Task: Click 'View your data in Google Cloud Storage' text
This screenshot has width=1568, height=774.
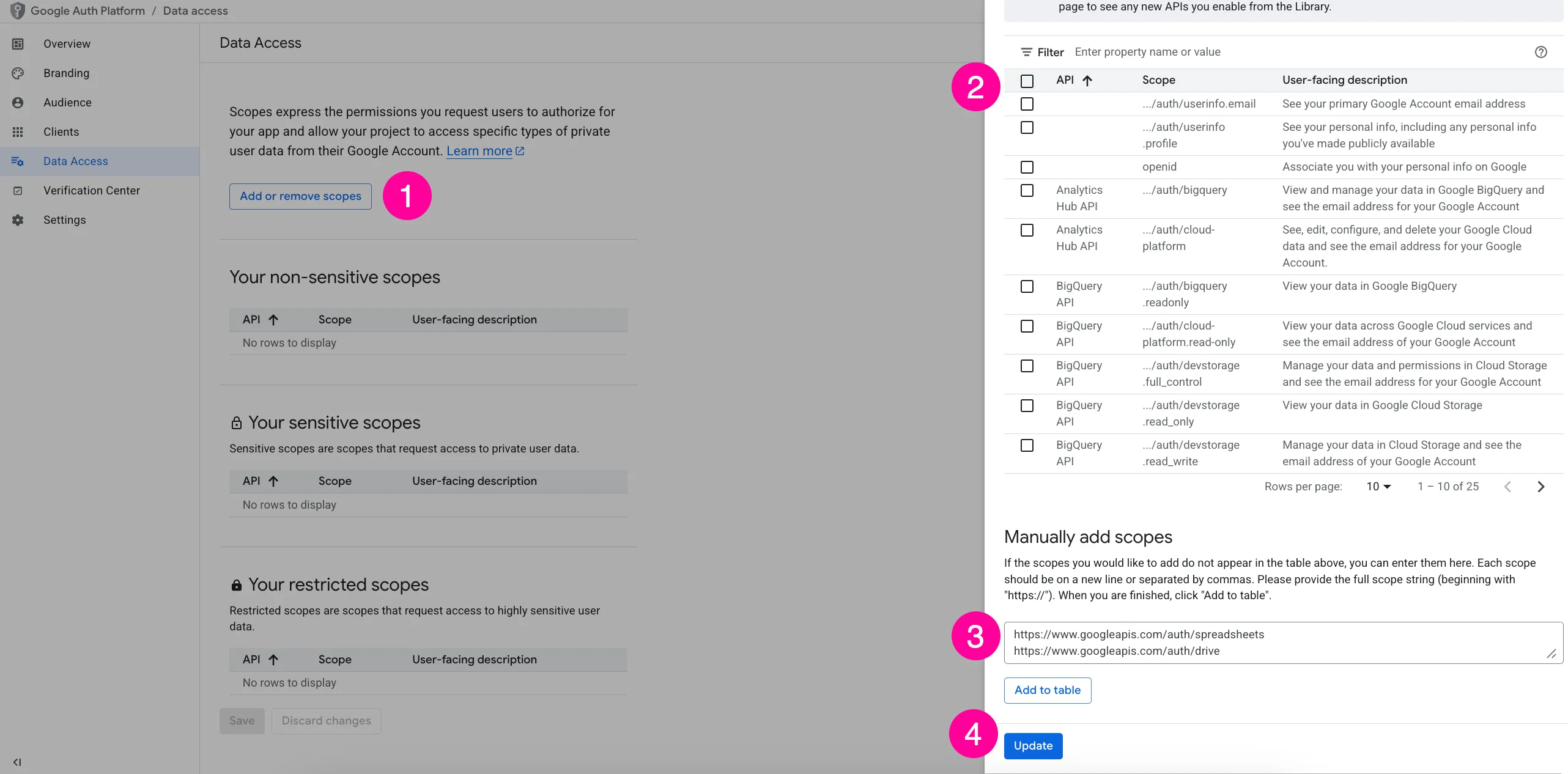Action: tap(1382, 405)
